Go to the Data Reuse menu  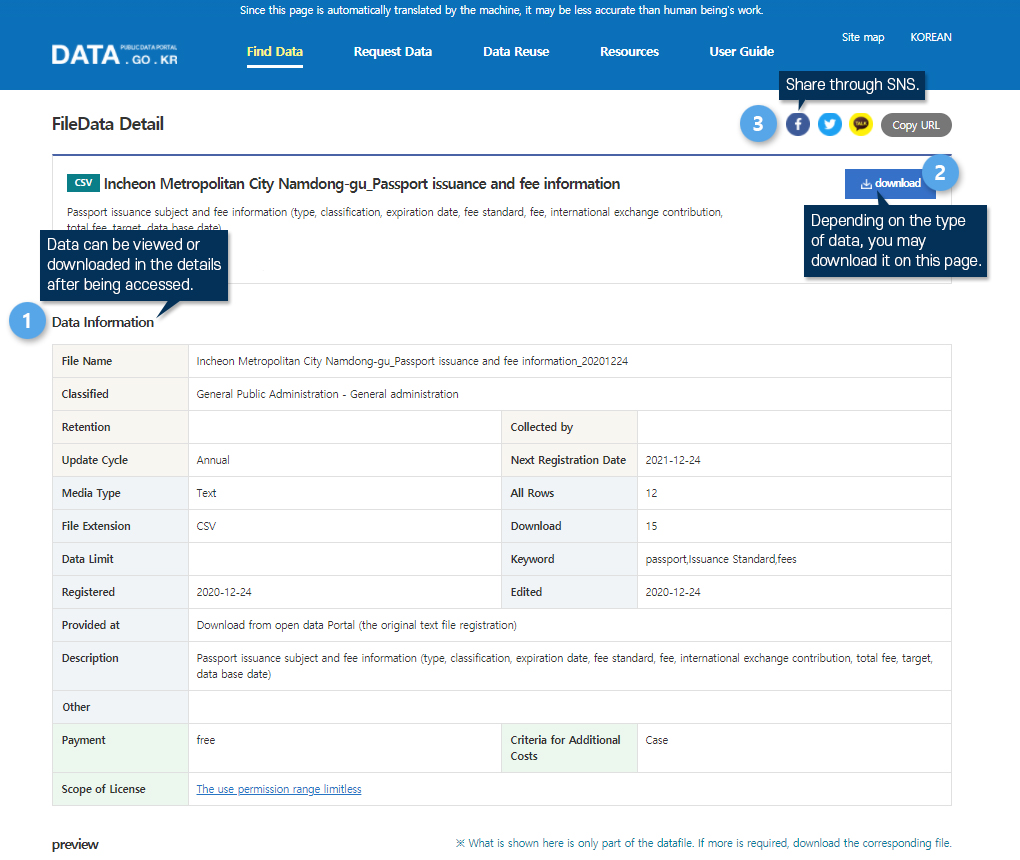[516, 52]
